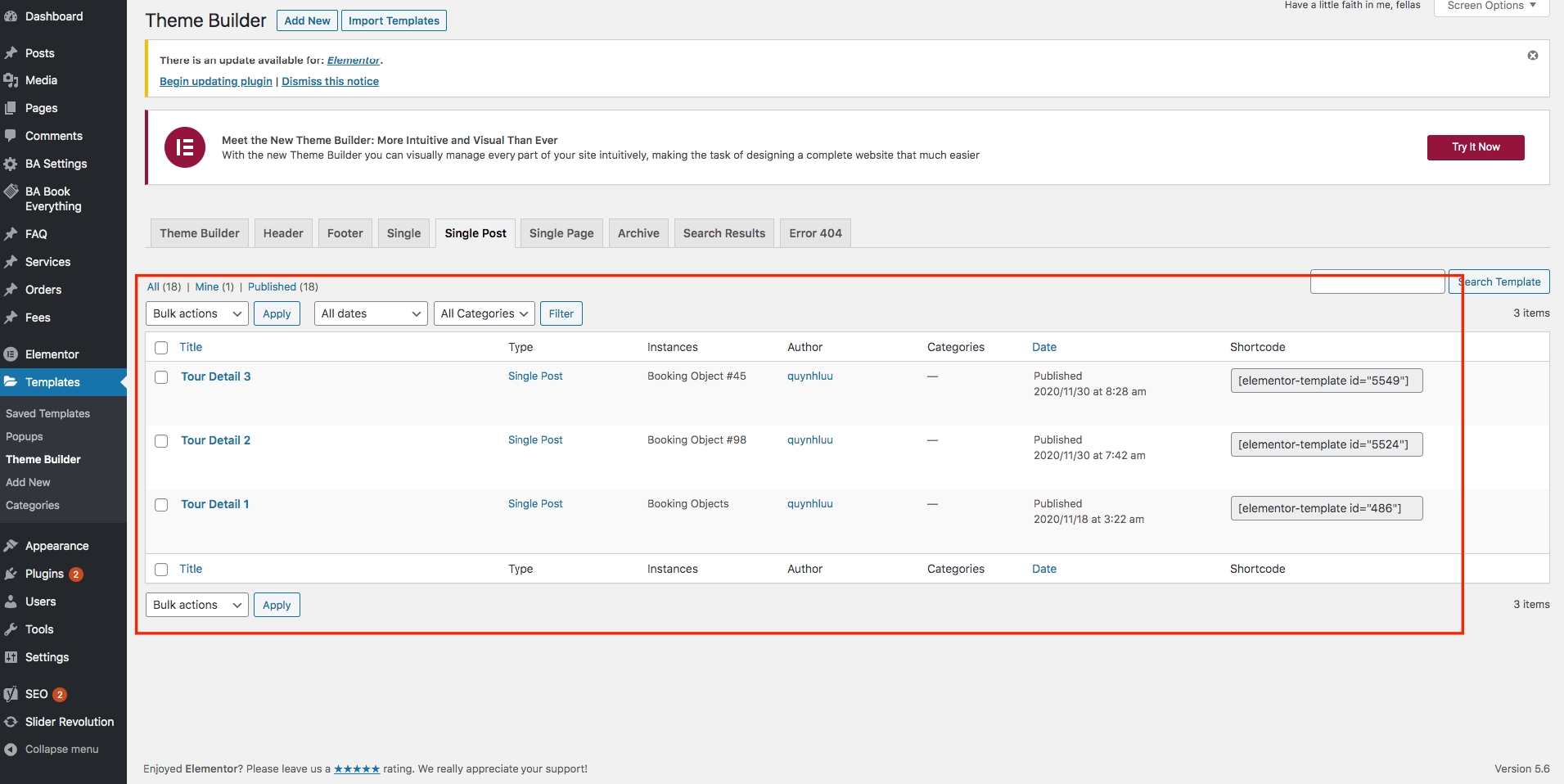This screenshot has width=1564, height=784.
Task: Expand the All dates filter dropdown
Action: pos(370,313)
